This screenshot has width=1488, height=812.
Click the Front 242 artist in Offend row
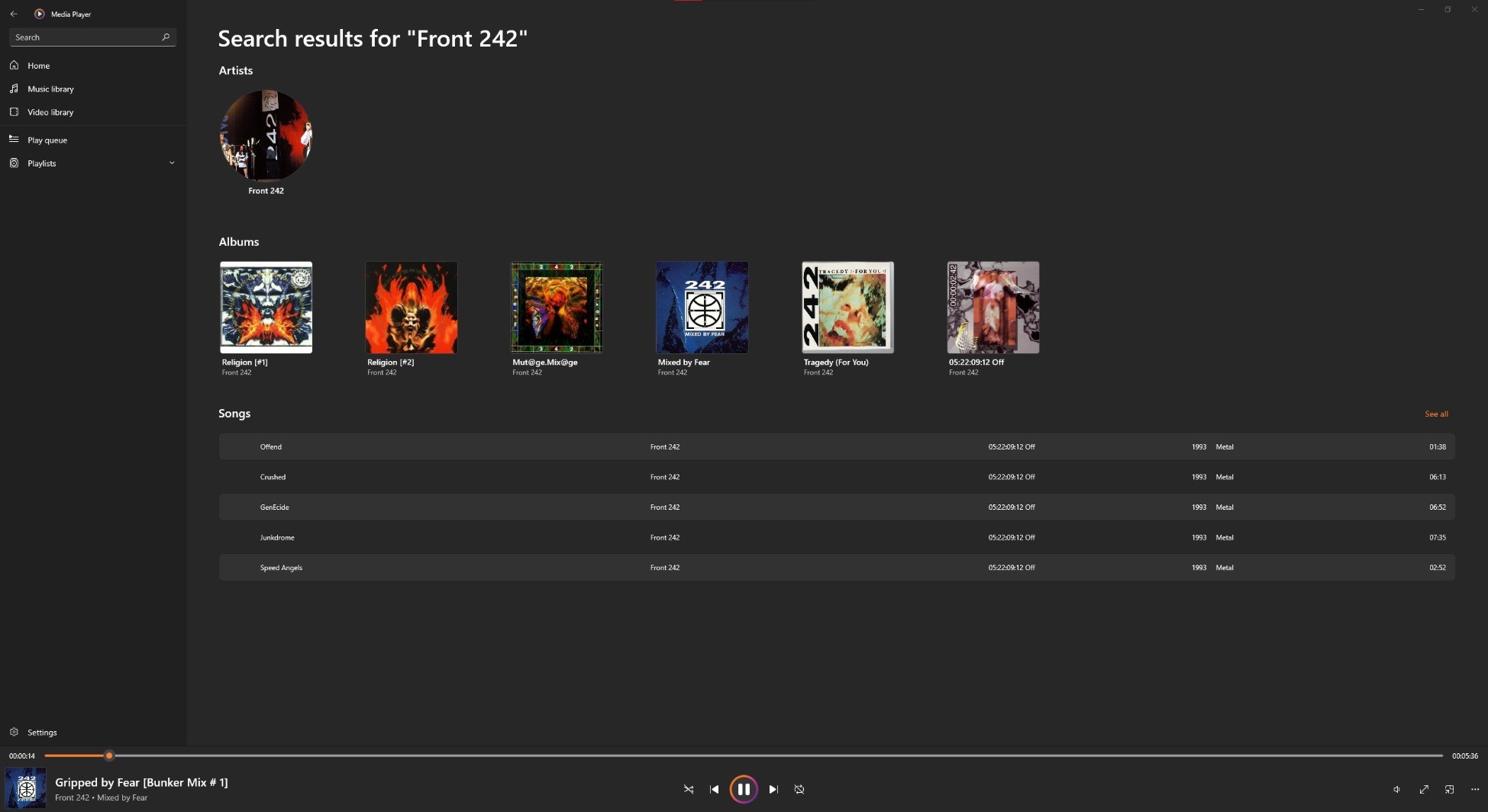tap(665, 446)
